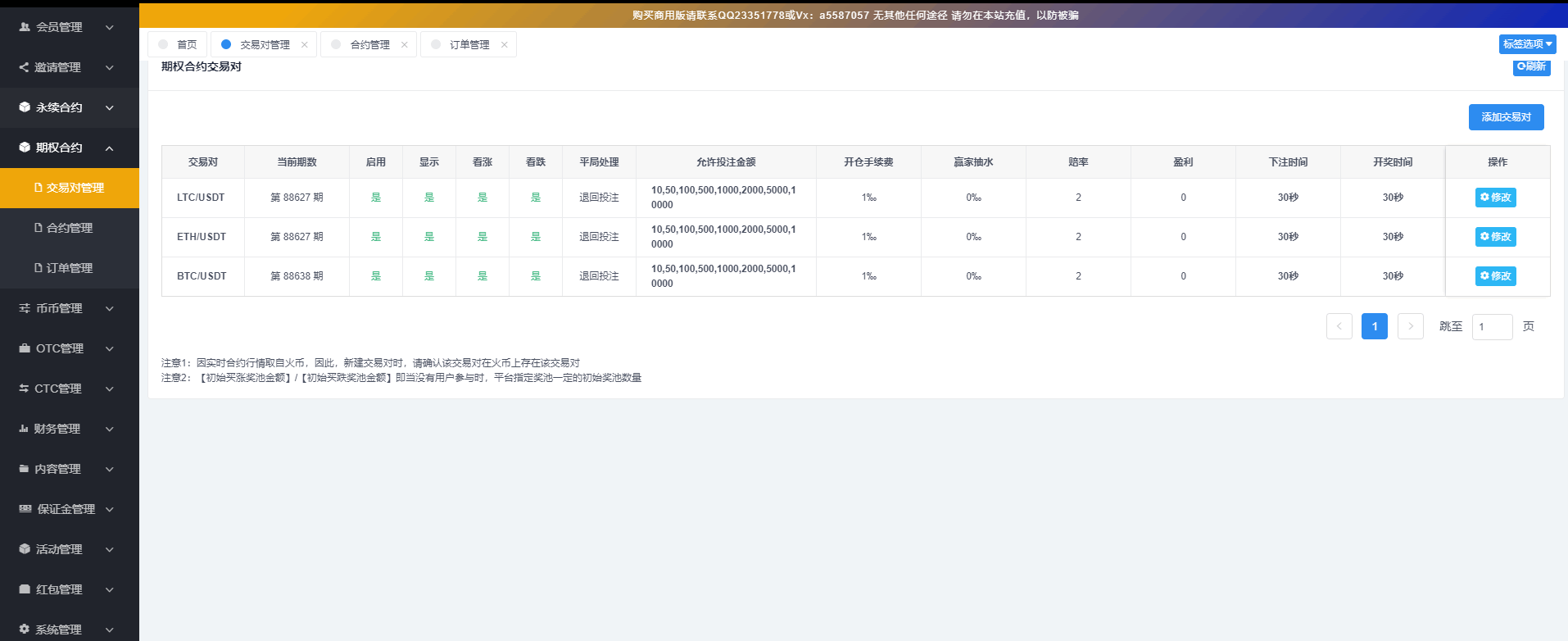Click the 系统管理 gear icon

tap(25, 630)
